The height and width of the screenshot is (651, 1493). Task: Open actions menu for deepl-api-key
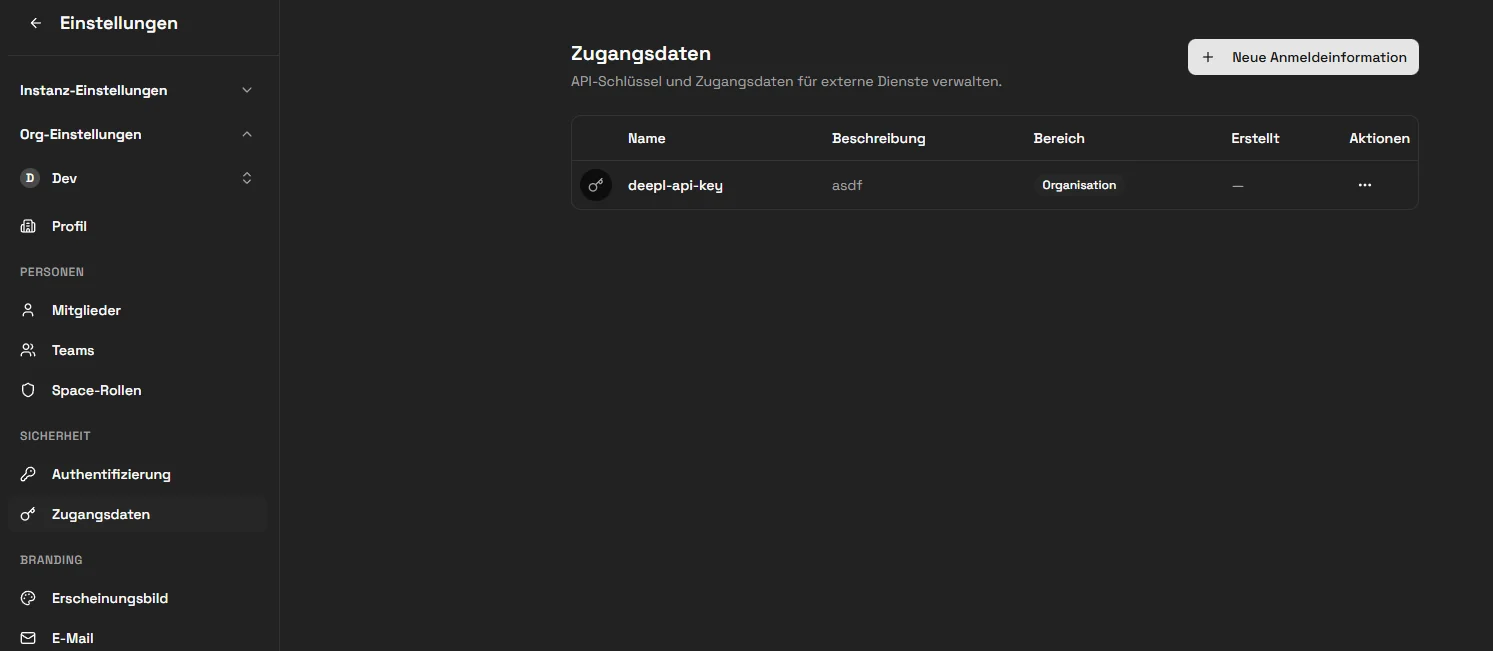click(1365, 185)
